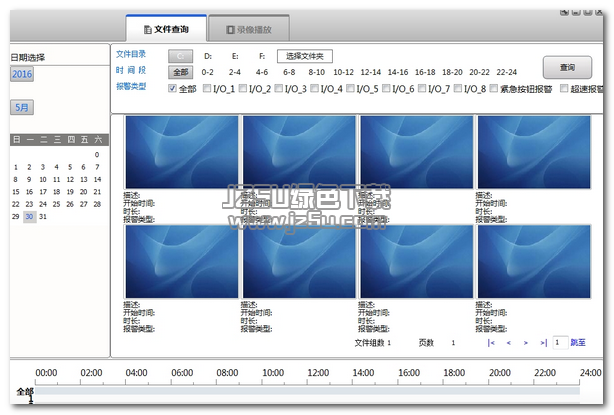
Task: Focus the page number input field
Action: click(x=560, y=343)
